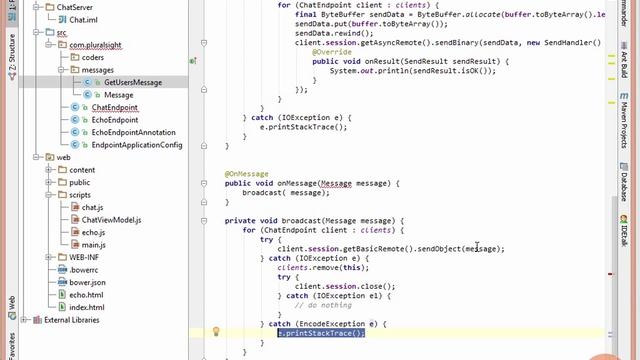Viewport: 640px width, 360px height.
Task: Click the web folder icon
Action: click(50, 157)
